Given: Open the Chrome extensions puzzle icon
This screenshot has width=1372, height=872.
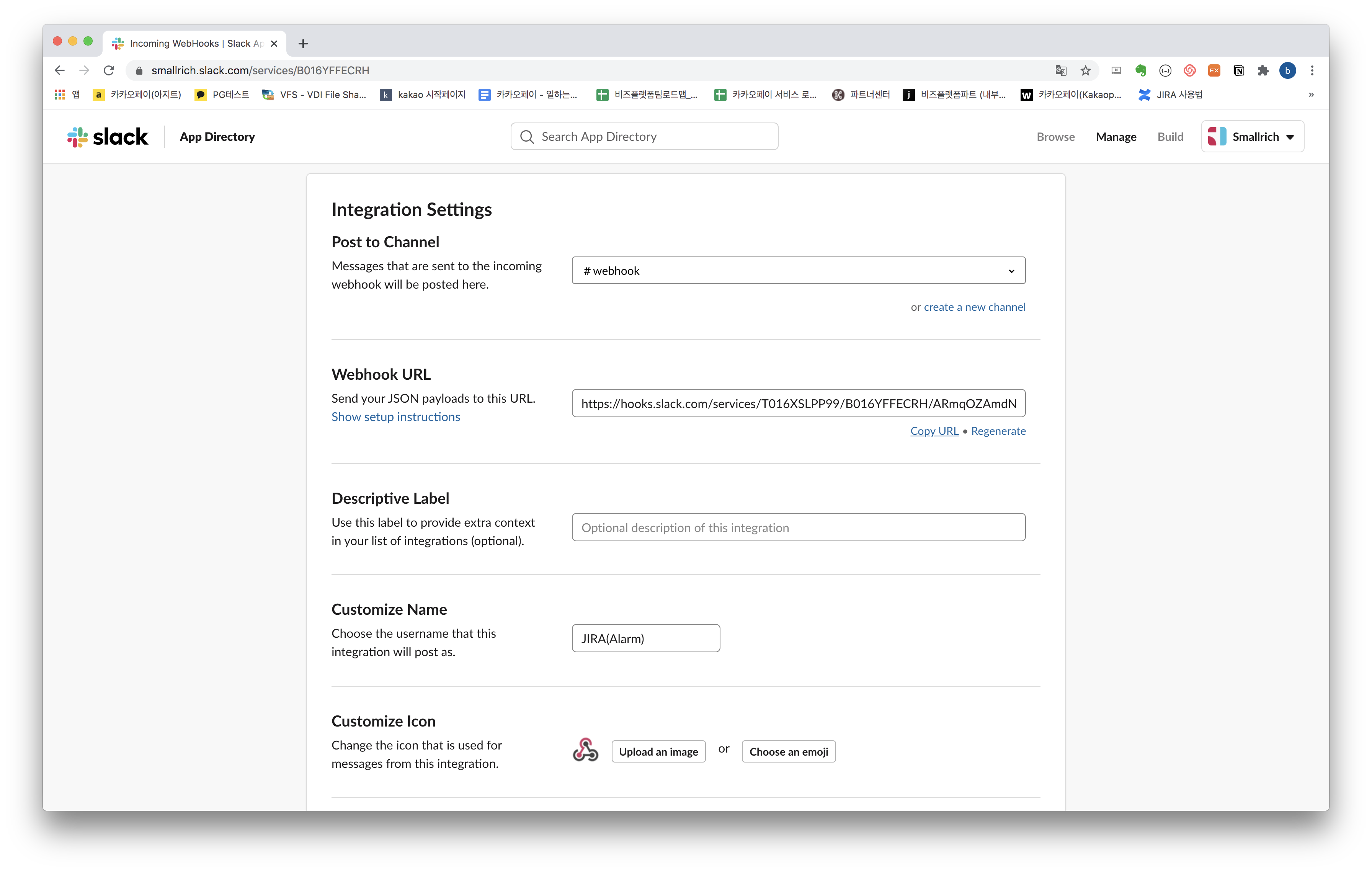Looking at the screenshot, I should (x=1263, y=71).
